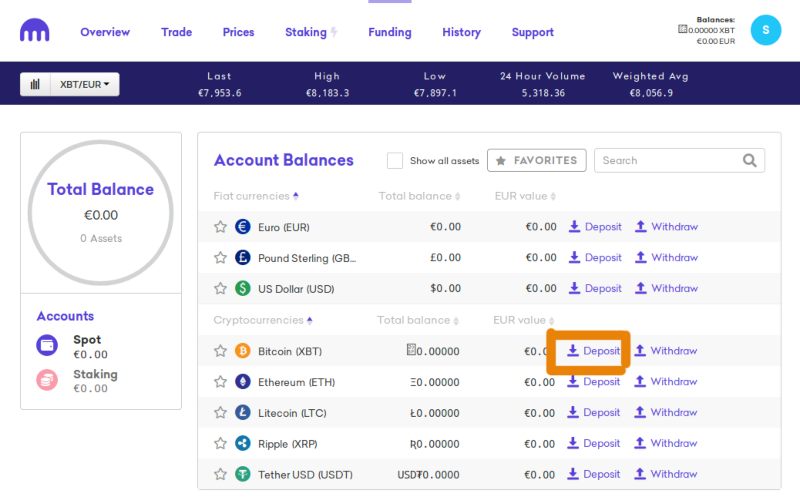Sort fiat Total balance column
The height and width of the screenshot is (497, 800).
[419, 196]
